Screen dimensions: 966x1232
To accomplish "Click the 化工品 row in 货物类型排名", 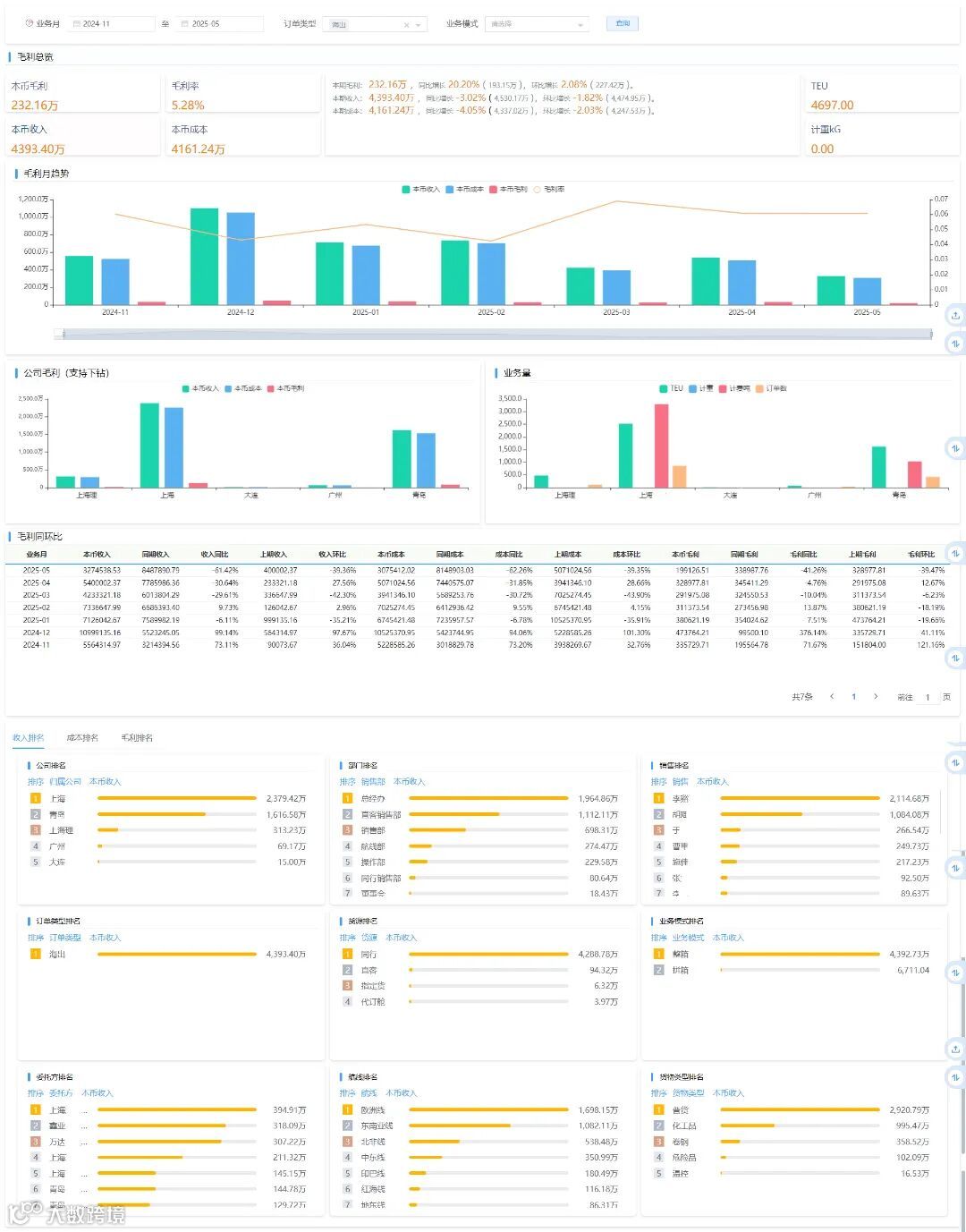I will click(x=792, y=1126).
